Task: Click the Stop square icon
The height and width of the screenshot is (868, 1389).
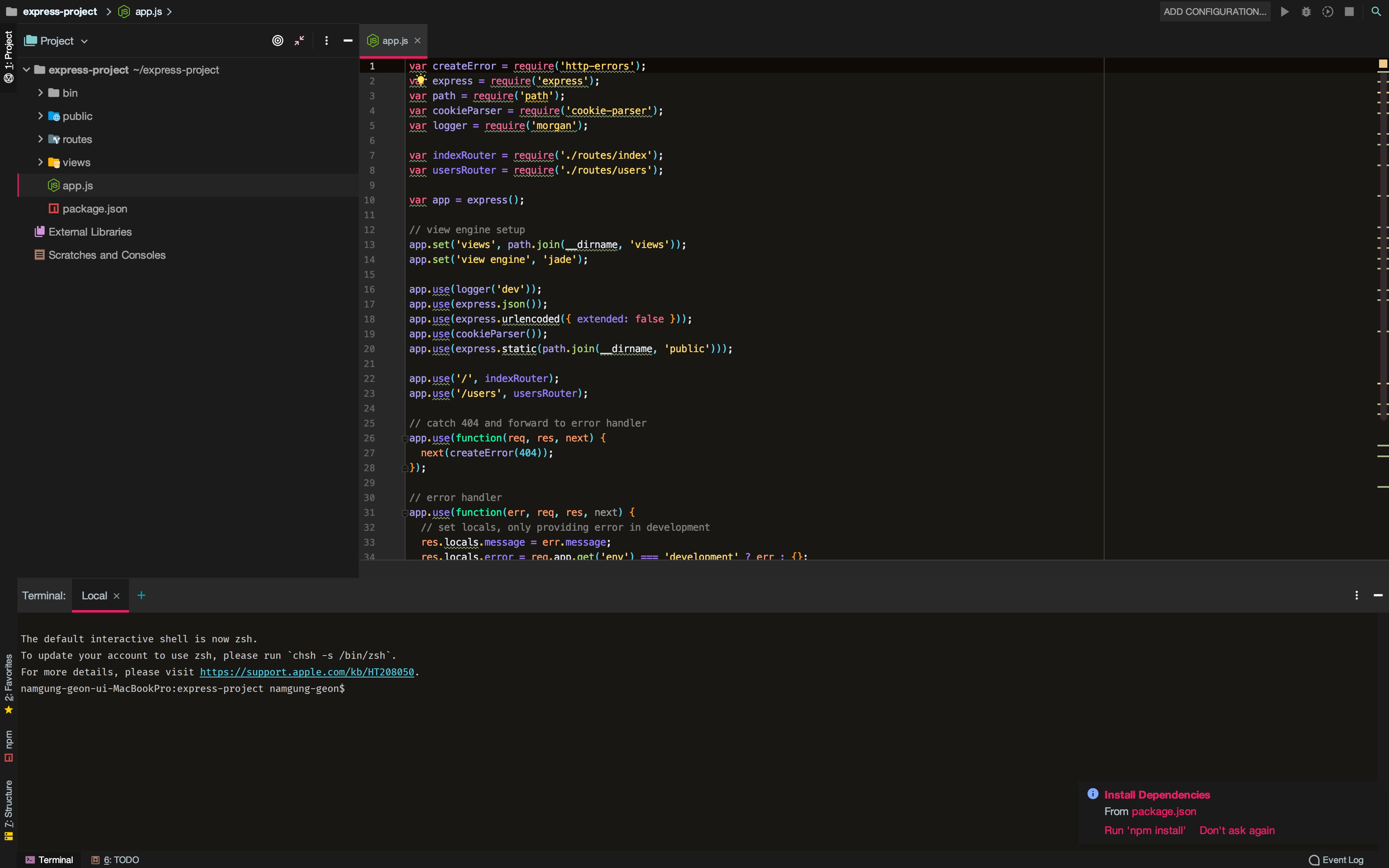Action: 1349,12
